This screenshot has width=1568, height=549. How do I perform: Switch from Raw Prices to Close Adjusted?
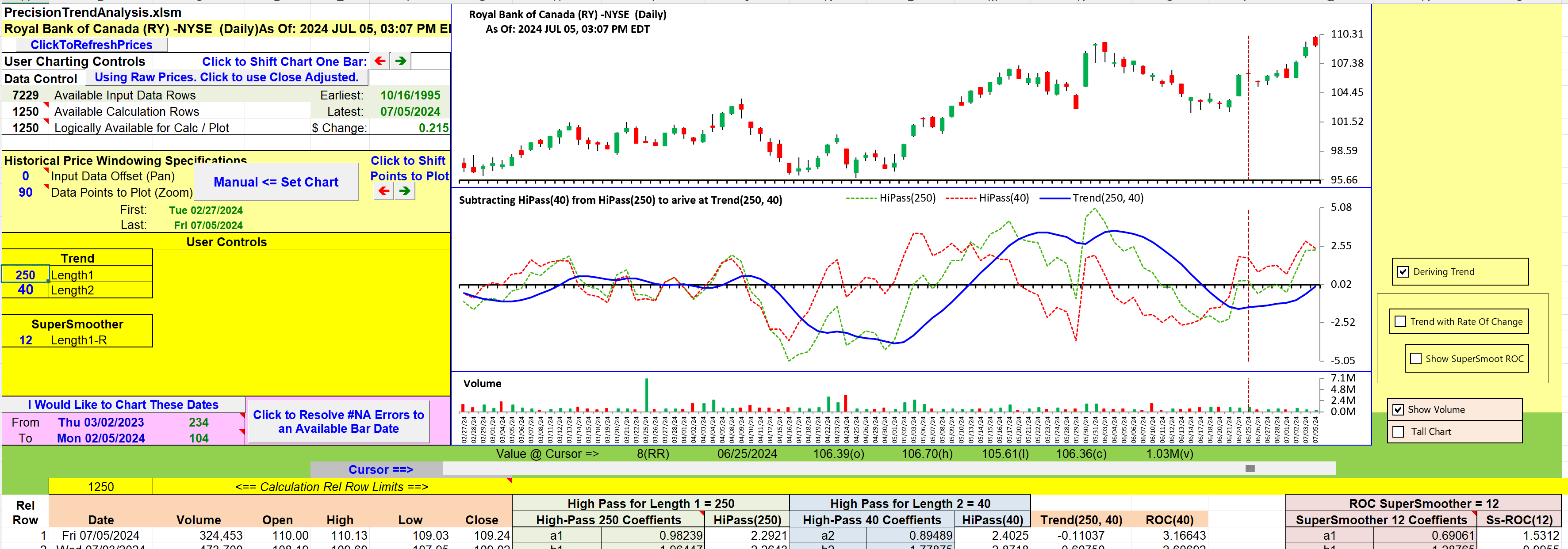[226, 77]
